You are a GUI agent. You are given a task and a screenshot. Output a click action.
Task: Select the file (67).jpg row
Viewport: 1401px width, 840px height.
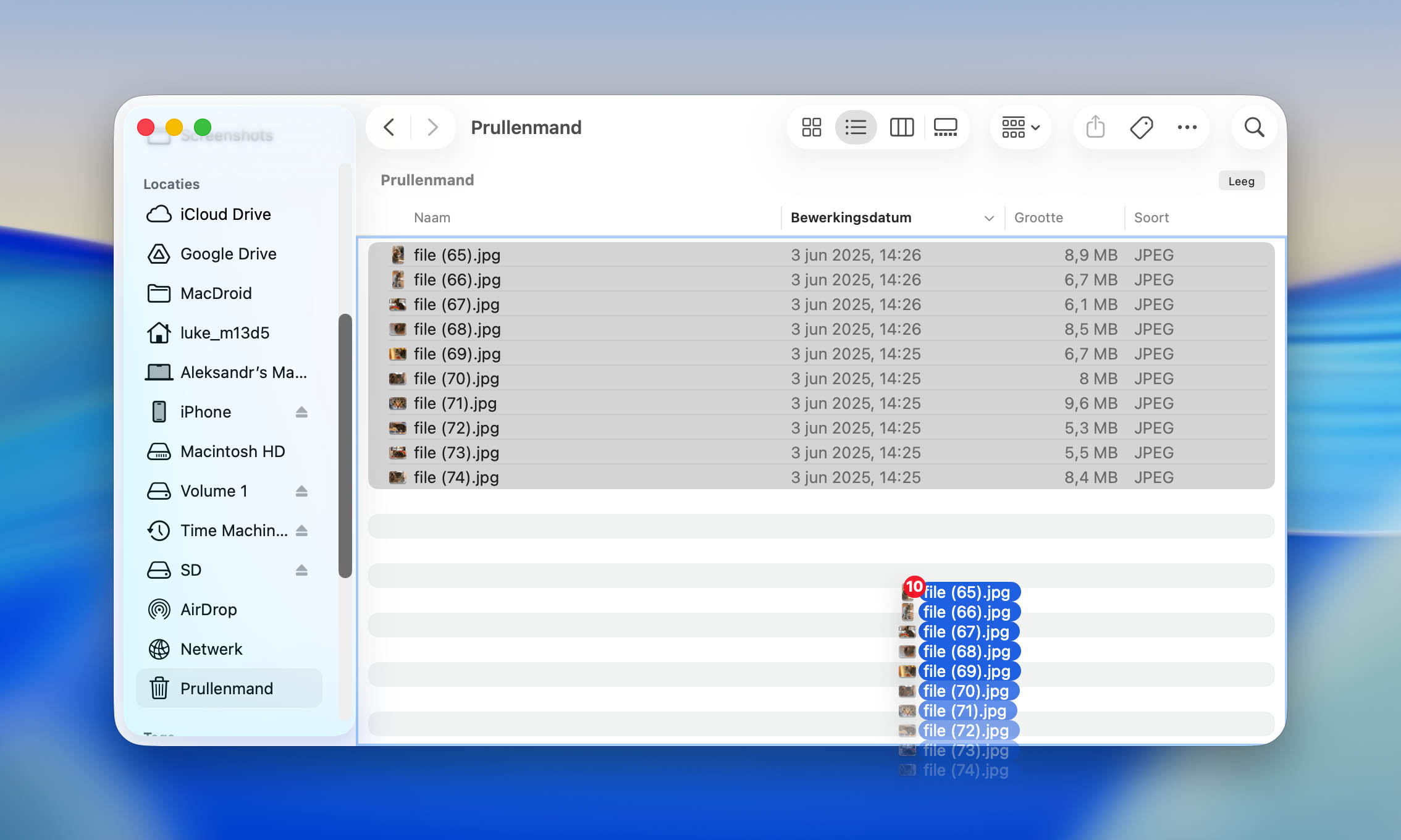[x=821, y=304]
